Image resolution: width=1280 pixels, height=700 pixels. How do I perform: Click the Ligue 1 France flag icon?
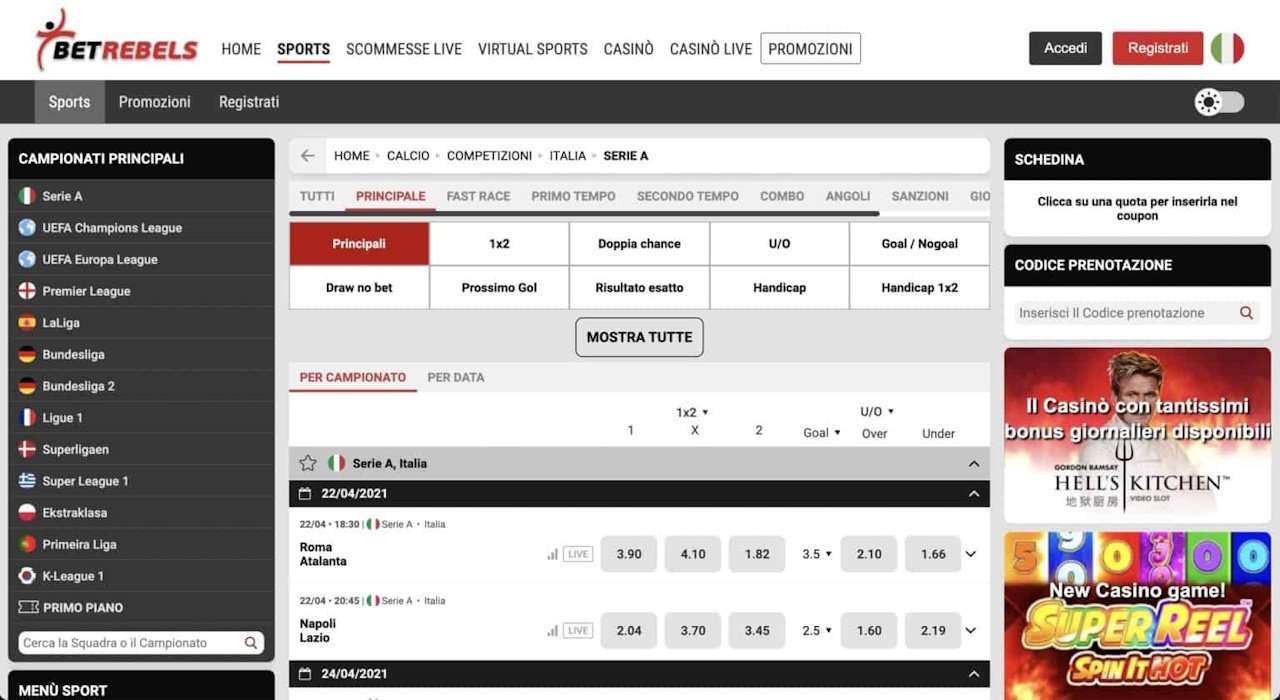(x=27, y=418)
